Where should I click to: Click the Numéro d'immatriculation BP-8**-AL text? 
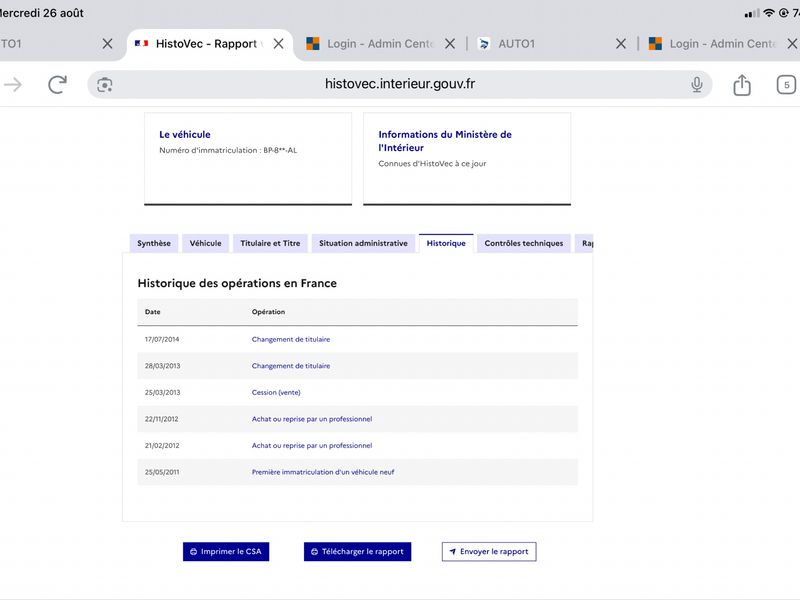[x=228, y=150]
